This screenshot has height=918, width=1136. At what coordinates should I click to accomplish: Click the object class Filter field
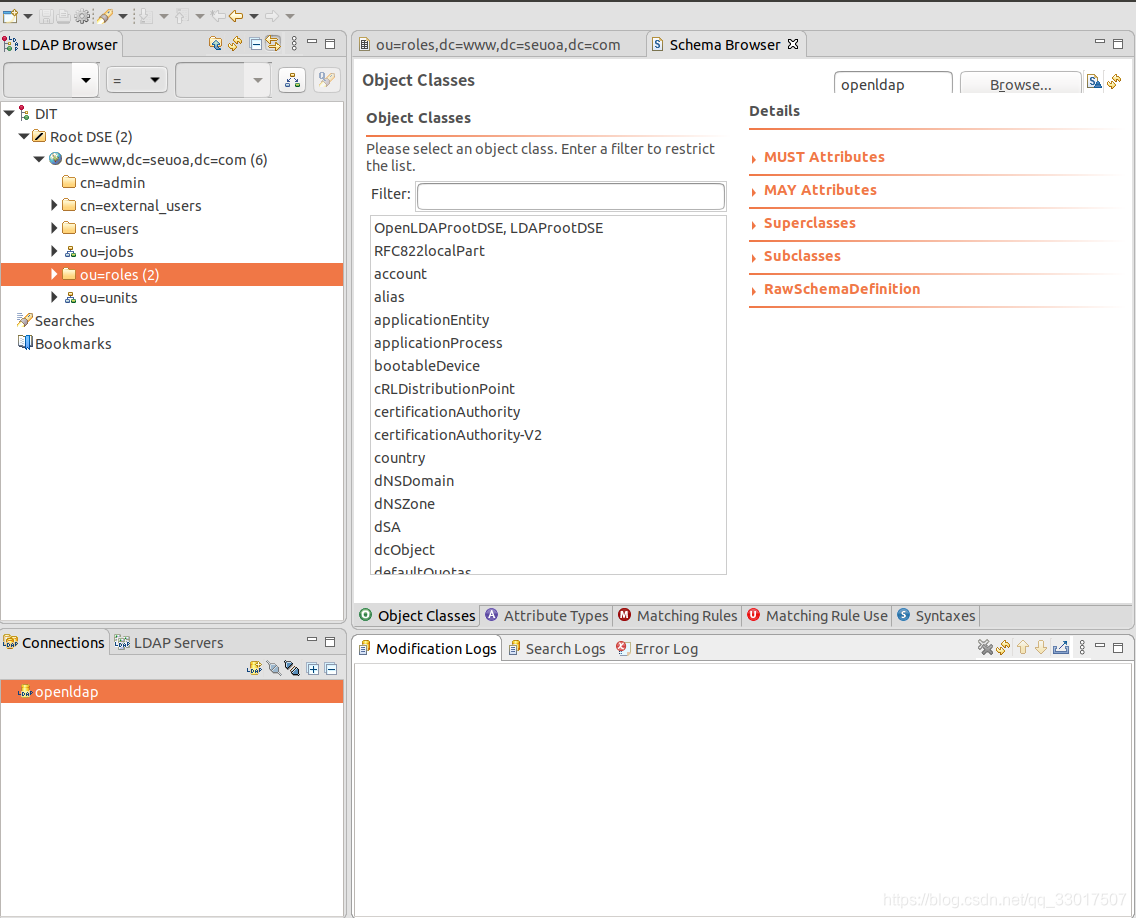coord(571,196)
